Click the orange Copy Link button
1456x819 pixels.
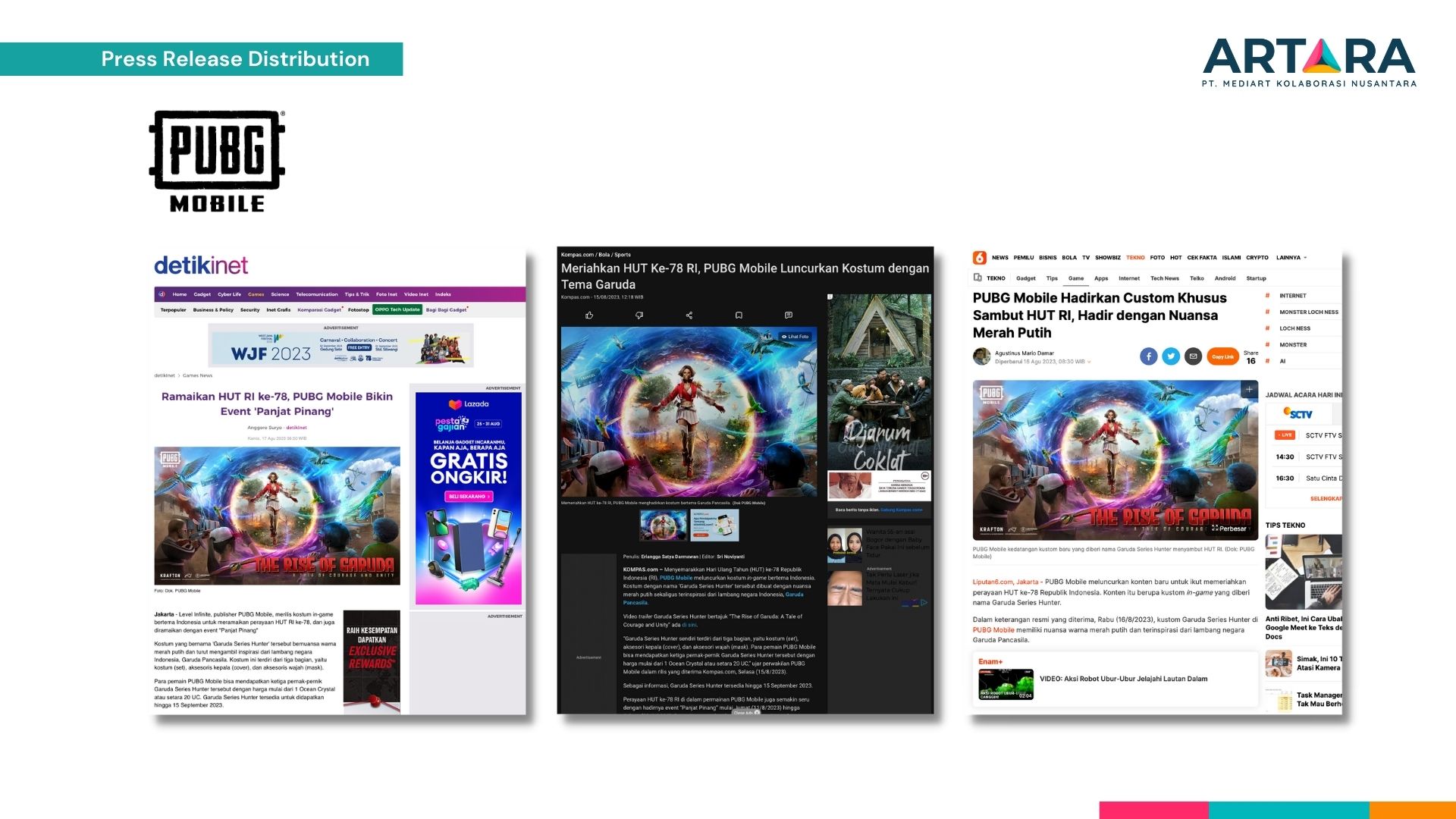pos(1222,356)
